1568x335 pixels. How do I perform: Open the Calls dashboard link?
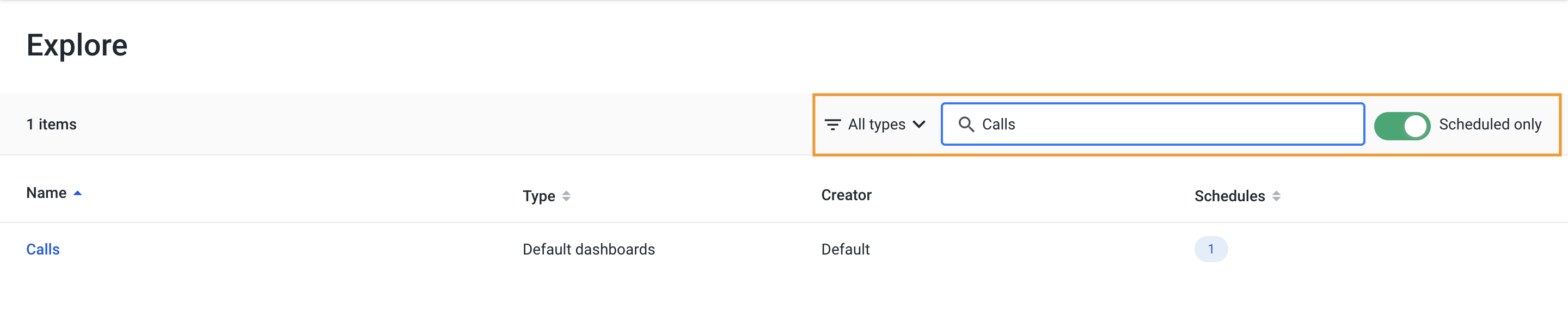click(42, 249)
